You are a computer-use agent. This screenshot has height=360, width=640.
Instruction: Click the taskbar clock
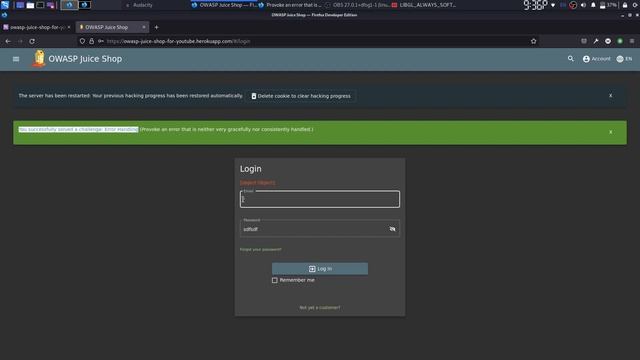tap(535, 5)
